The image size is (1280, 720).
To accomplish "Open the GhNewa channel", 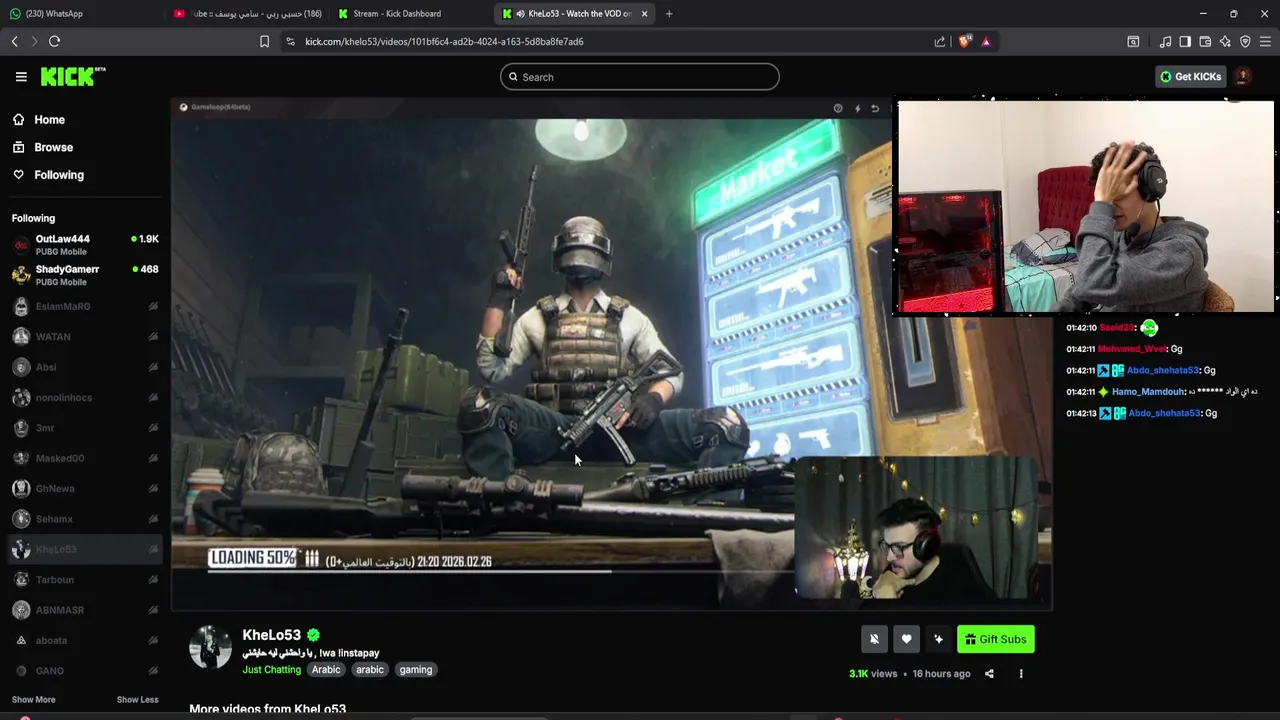I will [84, 488].
